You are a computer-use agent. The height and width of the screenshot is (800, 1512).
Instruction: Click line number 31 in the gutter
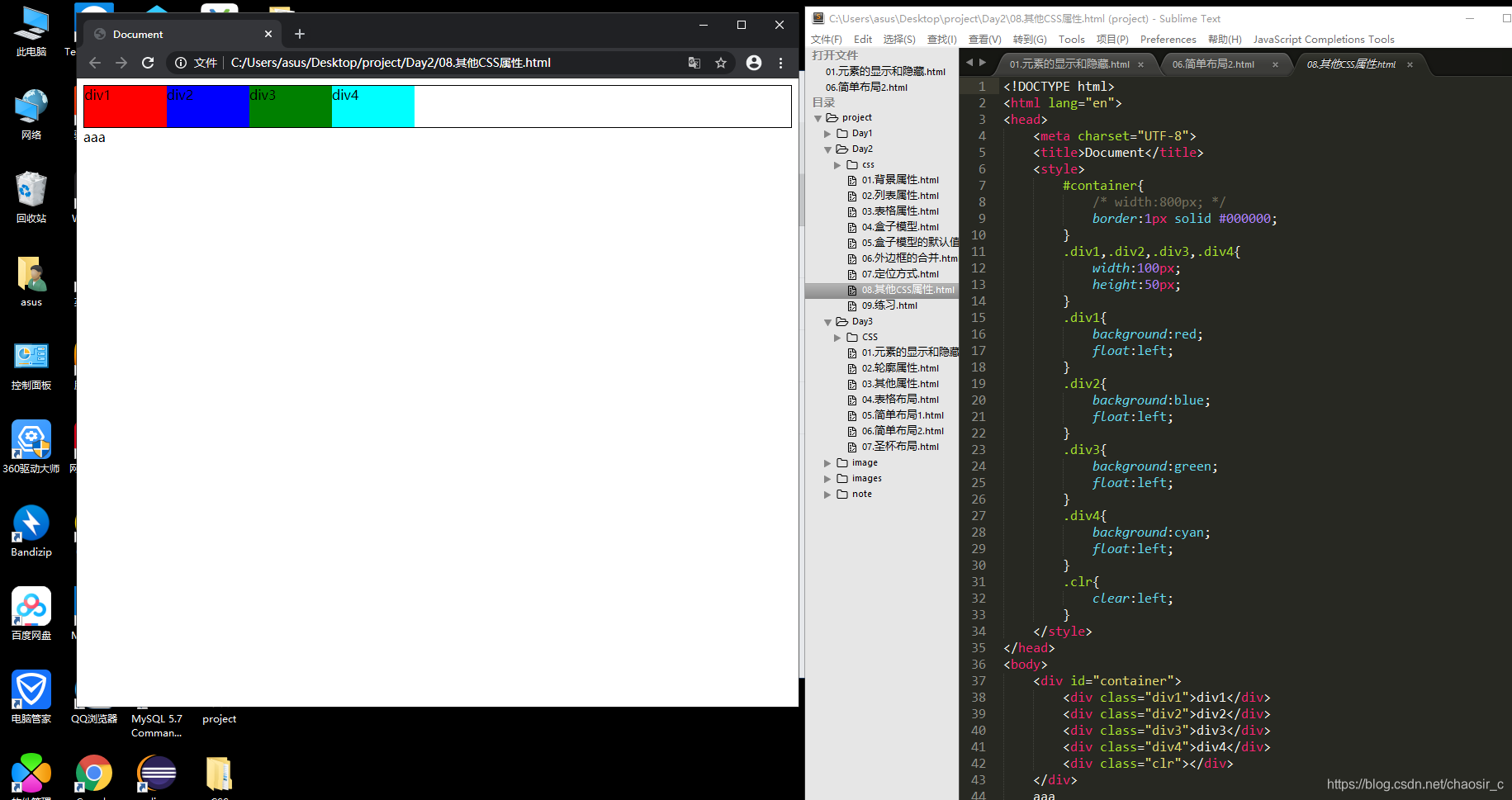(979, 582)
